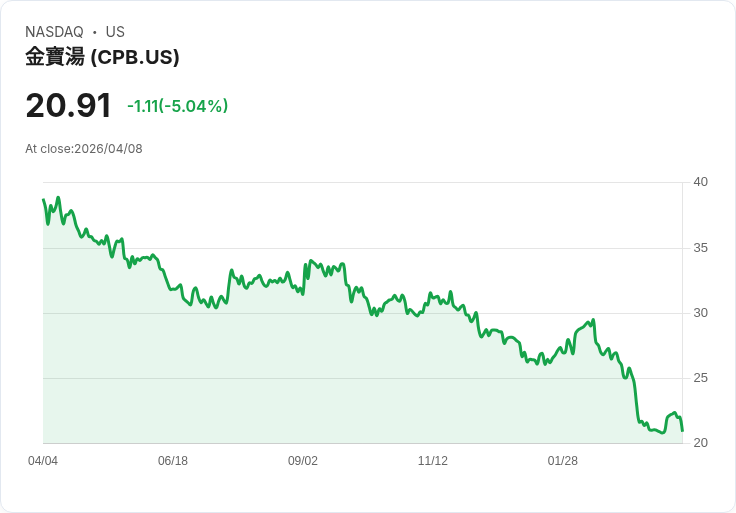This screenshot has width=736, height=513.
Task: Click the 35 price axis label
Action: tap(700, 248)
